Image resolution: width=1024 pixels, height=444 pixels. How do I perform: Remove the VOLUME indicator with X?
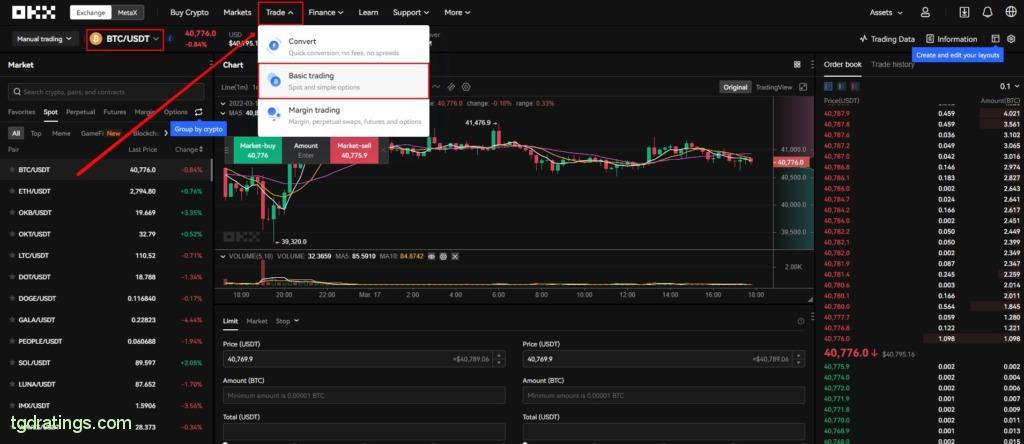coord(455,257)
